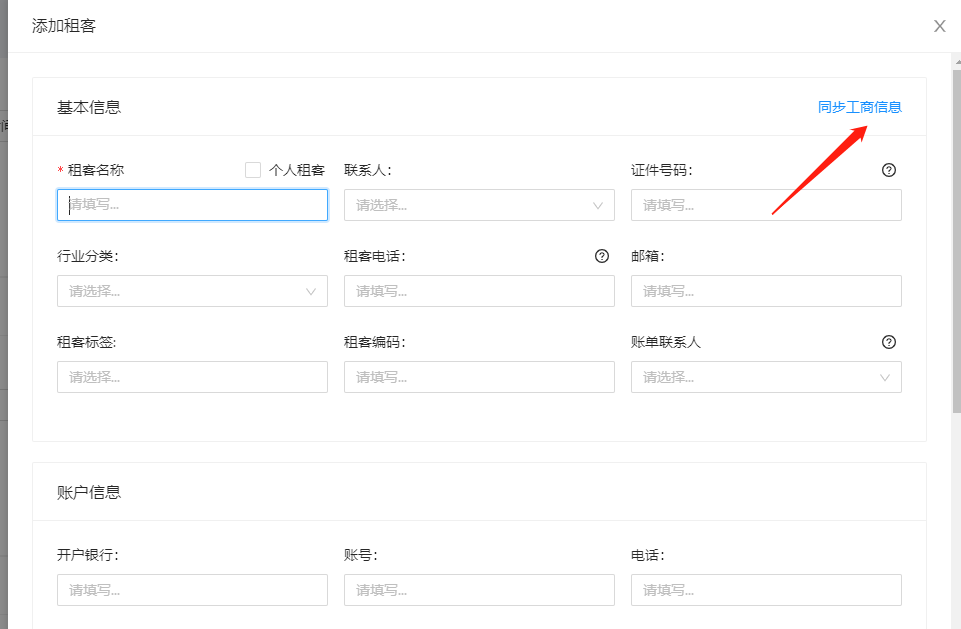Click the 开户银行 input field
The width and height of the screenshot is (961, 629).
tap(192, 590)
